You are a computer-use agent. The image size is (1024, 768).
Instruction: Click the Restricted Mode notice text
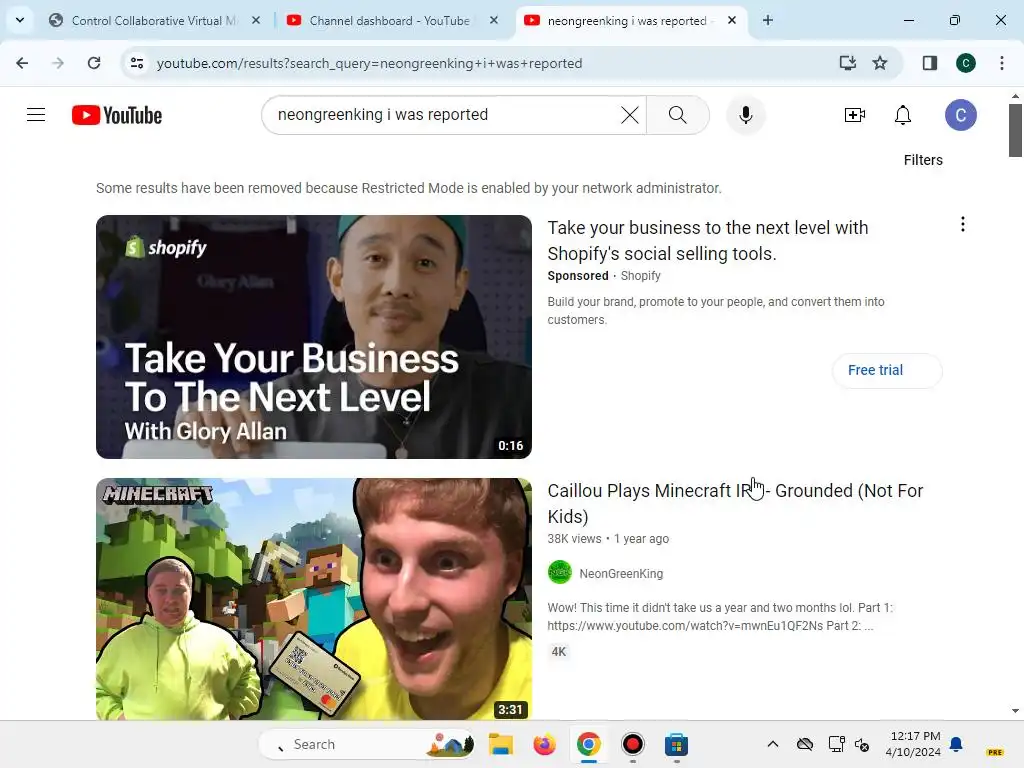[409, 188]
